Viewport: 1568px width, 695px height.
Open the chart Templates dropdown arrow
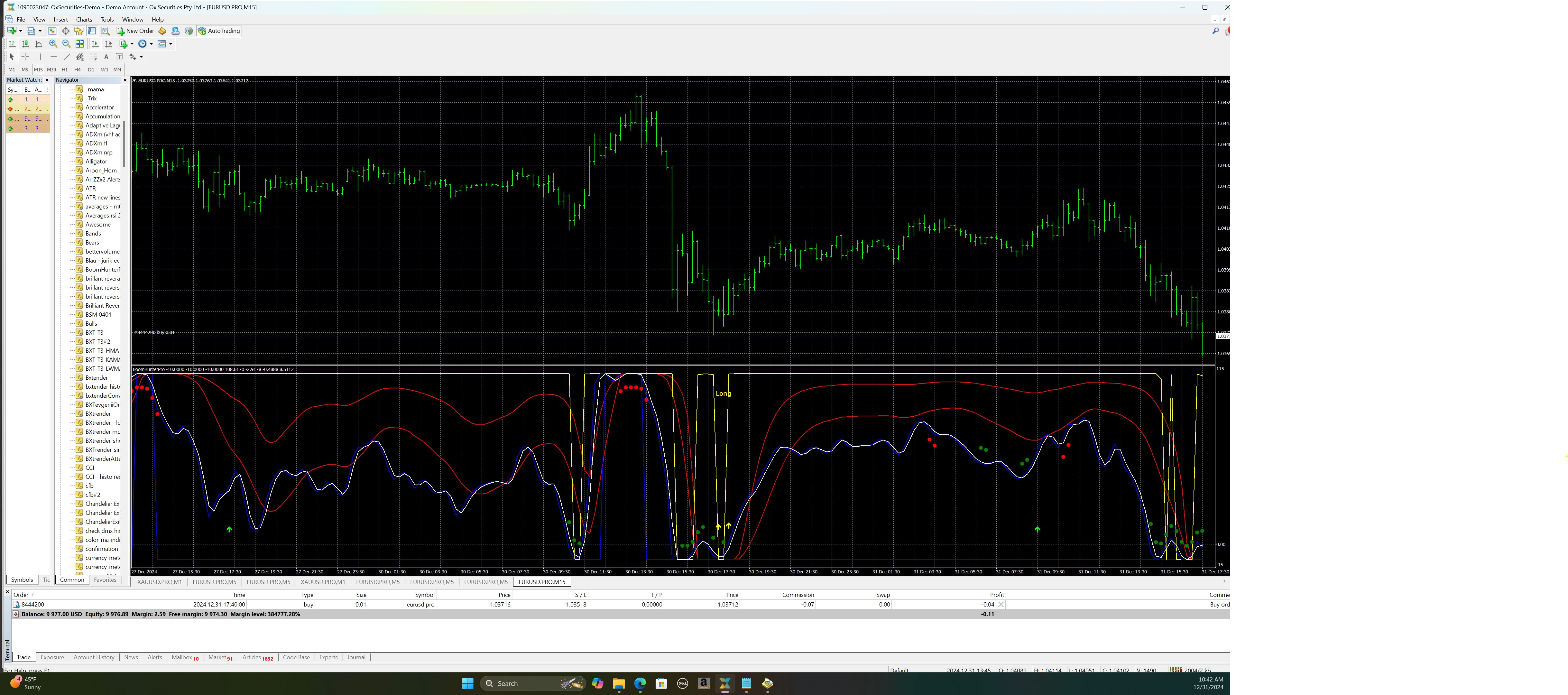click(171, 44)
